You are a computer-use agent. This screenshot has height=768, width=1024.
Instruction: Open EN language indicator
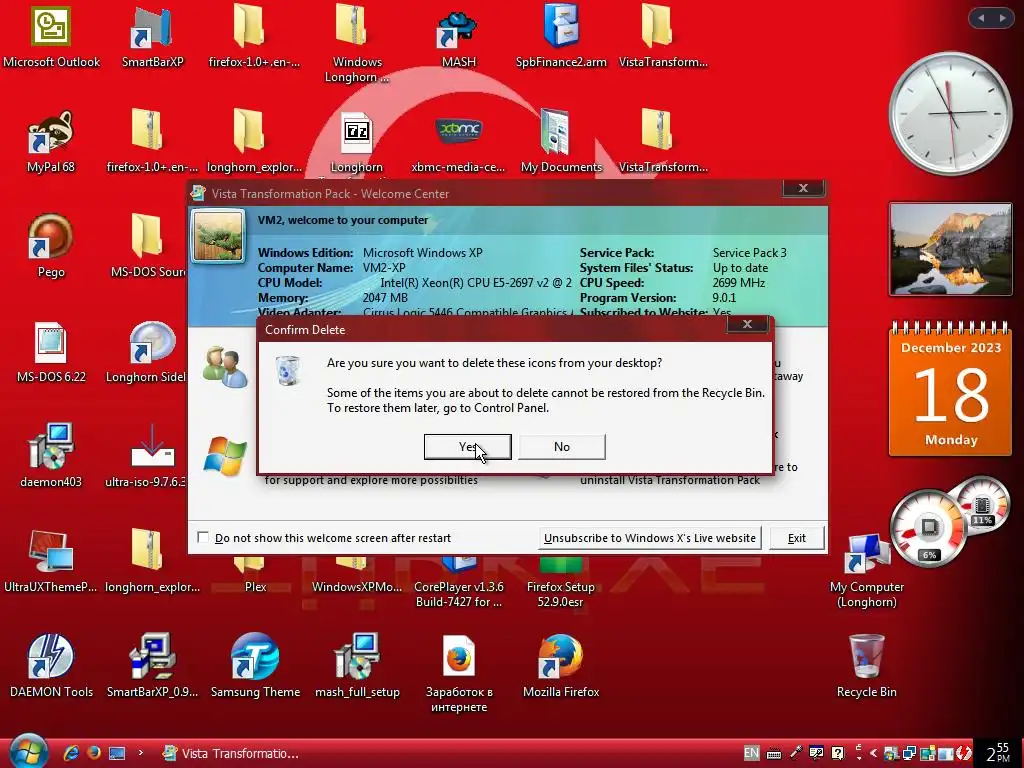(x=751, y=753)
